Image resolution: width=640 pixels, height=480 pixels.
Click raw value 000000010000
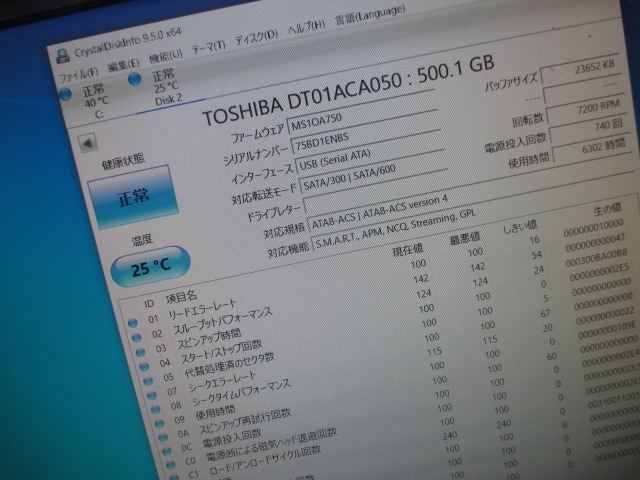tap(593, 227)
